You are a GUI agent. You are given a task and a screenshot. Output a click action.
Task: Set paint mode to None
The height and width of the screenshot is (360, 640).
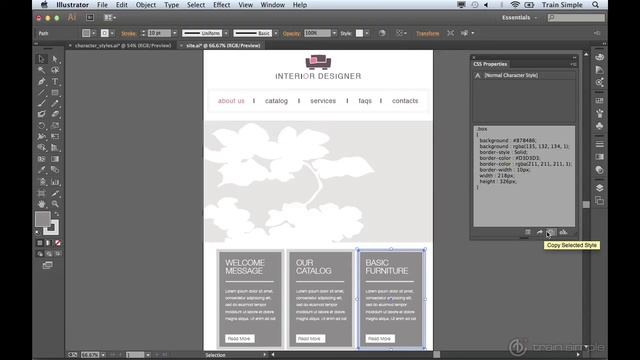[x=58, y=243]
